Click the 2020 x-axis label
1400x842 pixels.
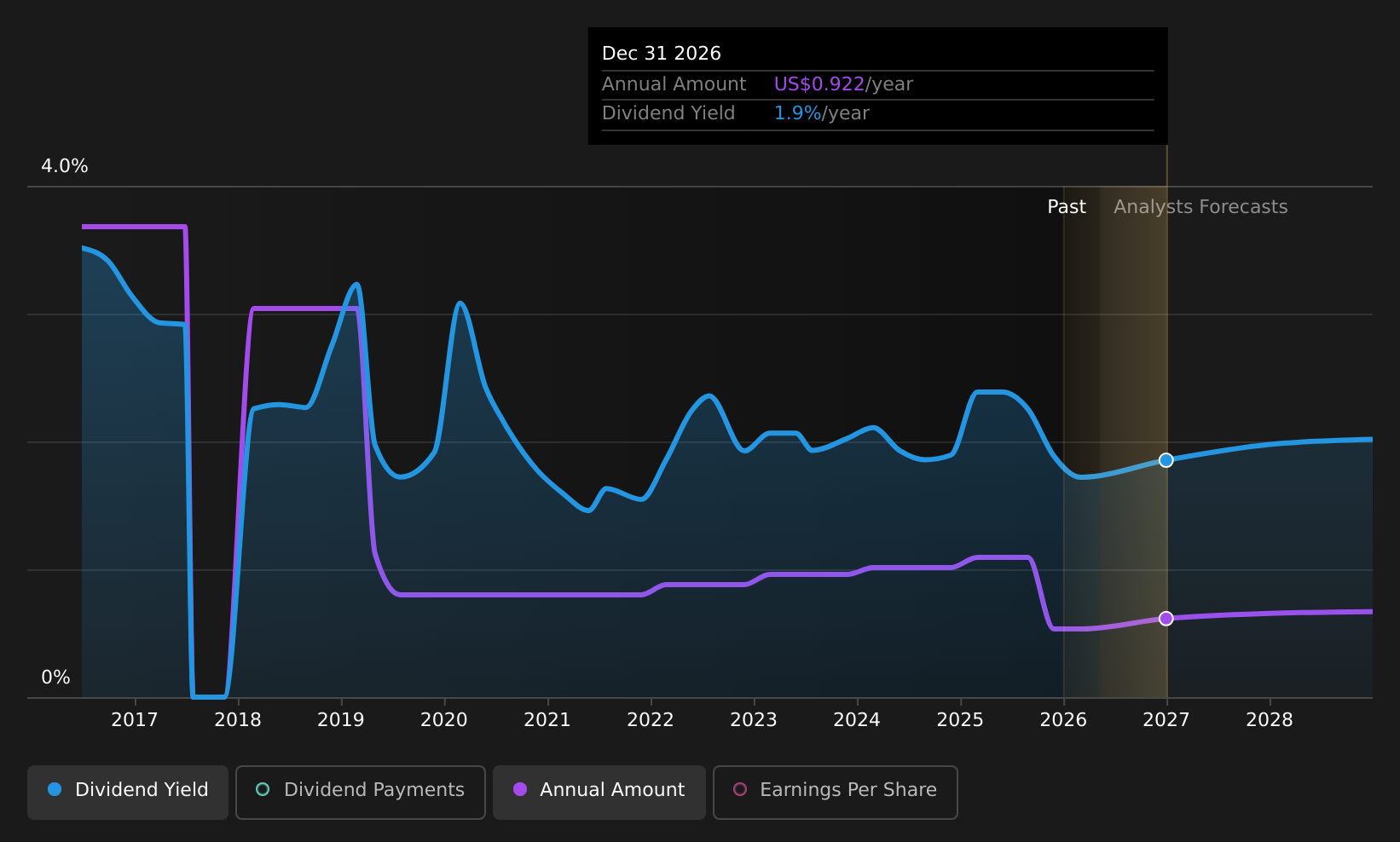(444, 720)
